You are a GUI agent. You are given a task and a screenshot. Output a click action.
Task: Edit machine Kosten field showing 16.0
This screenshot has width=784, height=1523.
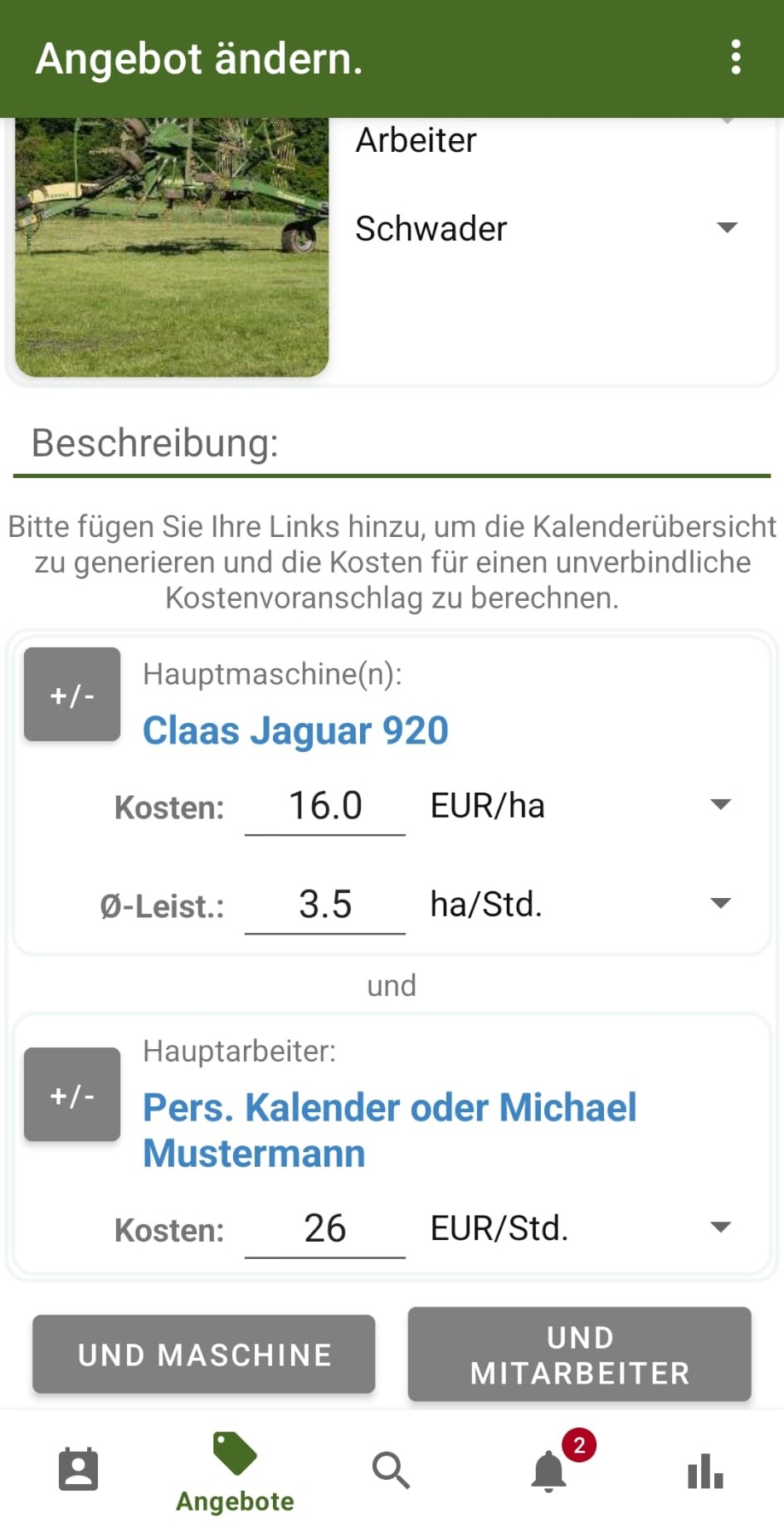pos(325,807)
